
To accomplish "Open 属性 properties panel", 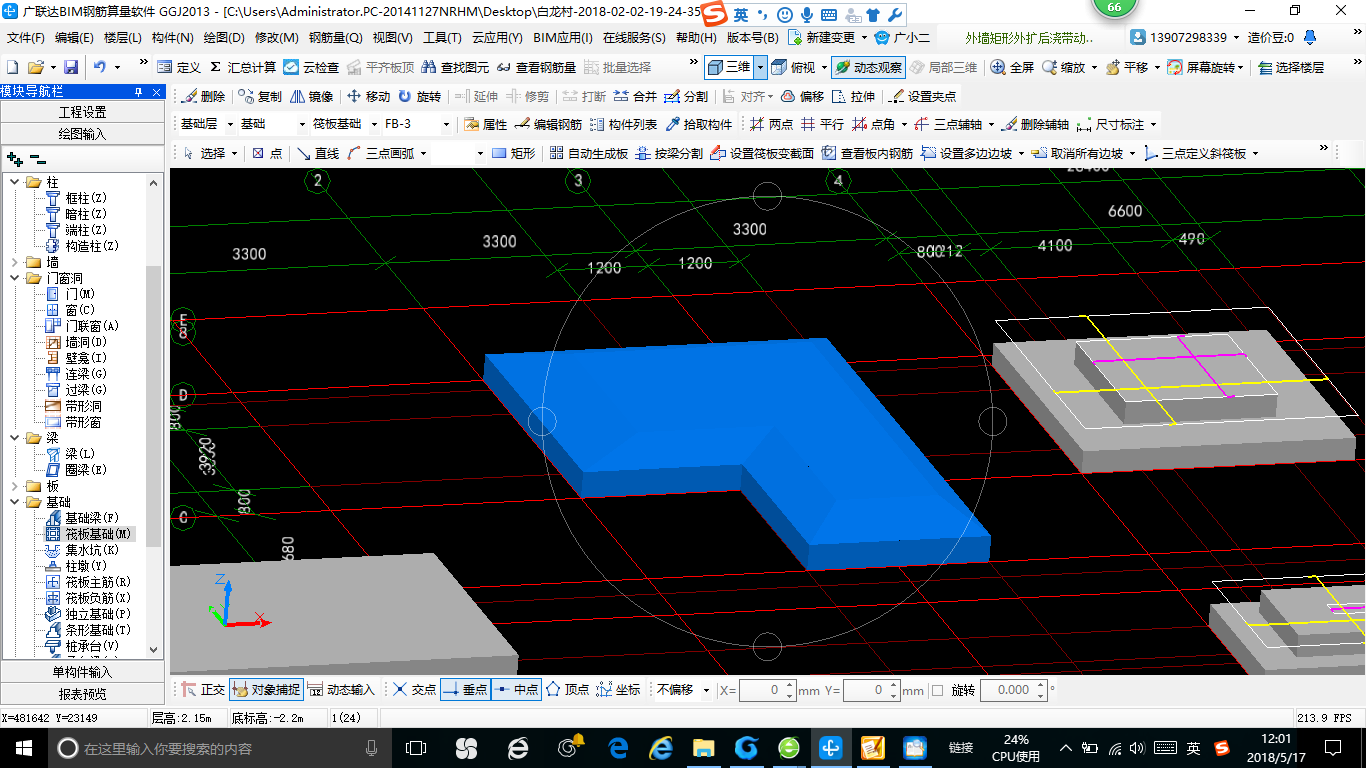I will pyautogui.click(x=486, y=125).
